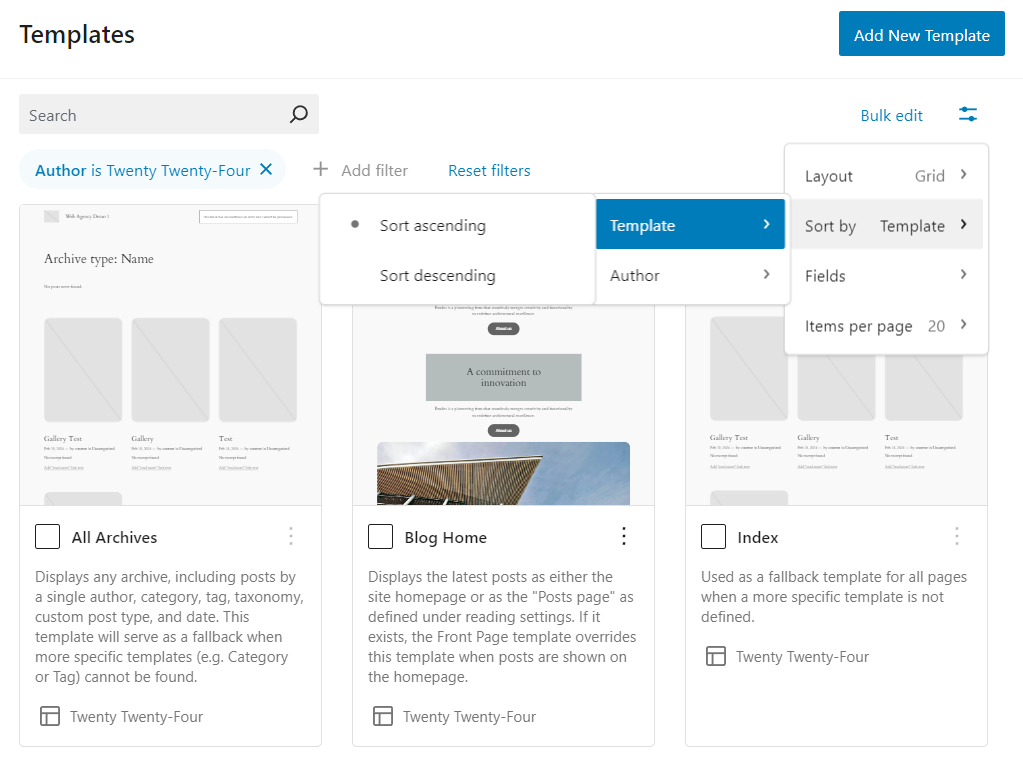Check the Blog Home template checkbox
The image size is (1023, 758).
380,537
